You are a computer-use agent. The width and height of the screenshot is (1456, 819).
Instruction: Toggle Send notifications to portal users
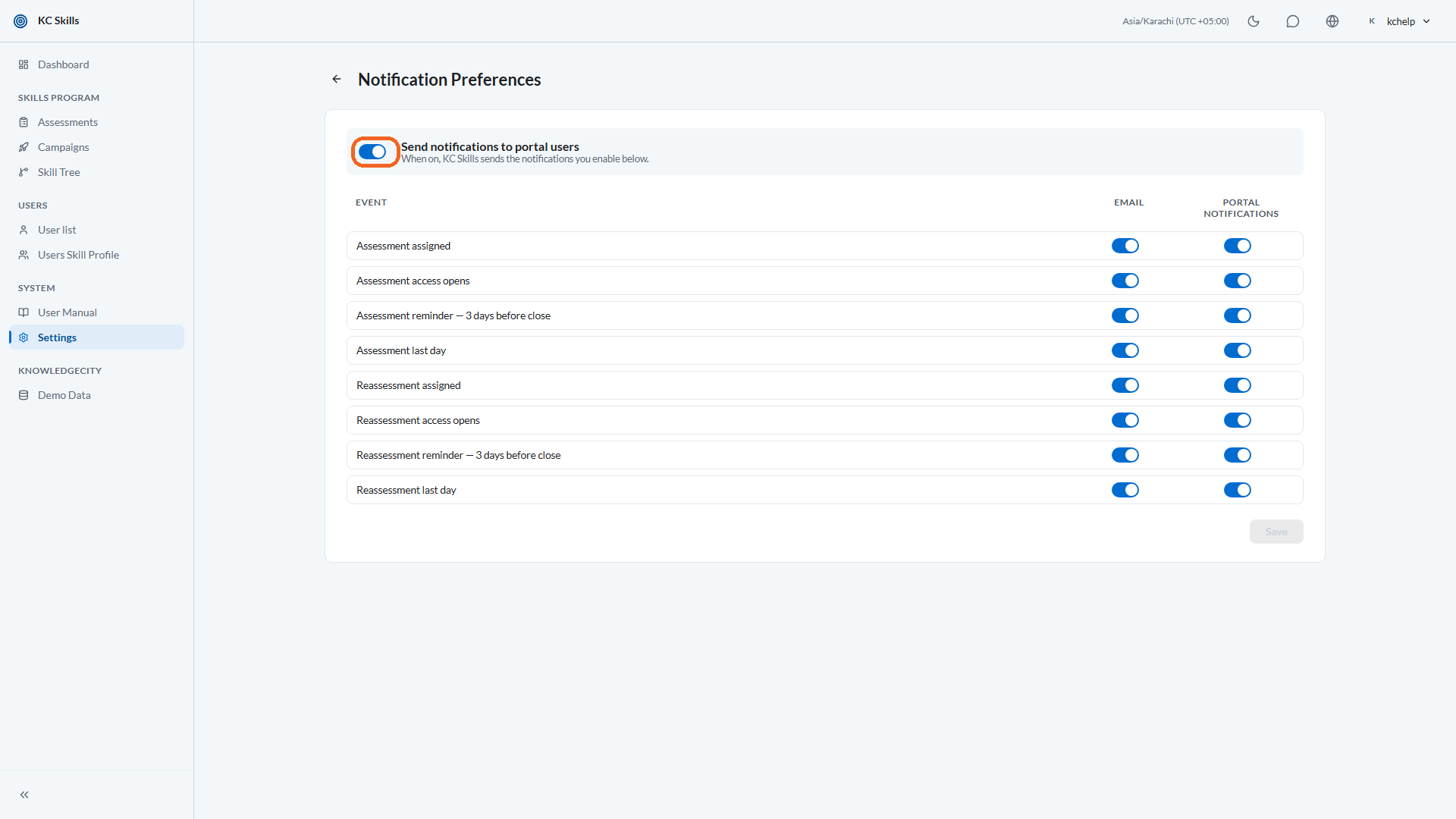pyautogui.click(x=372, y=152)
